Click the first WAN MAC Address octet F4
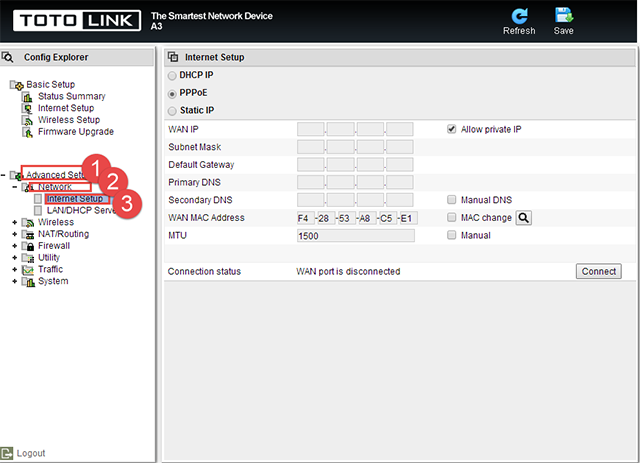Viewport: 640px width, 463px height. tap(306, 218)
